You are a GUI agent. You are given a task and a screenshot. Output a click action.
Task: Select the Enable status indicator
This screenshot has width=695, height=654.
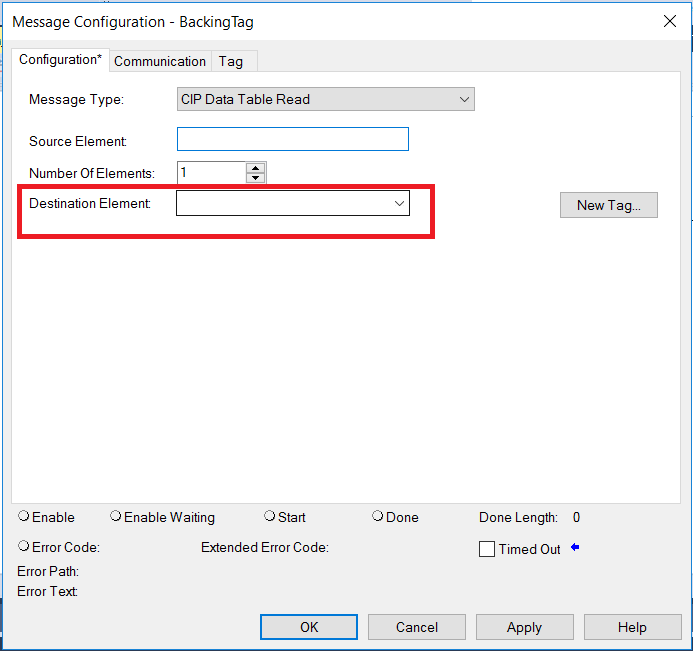[x=23, y=517]
